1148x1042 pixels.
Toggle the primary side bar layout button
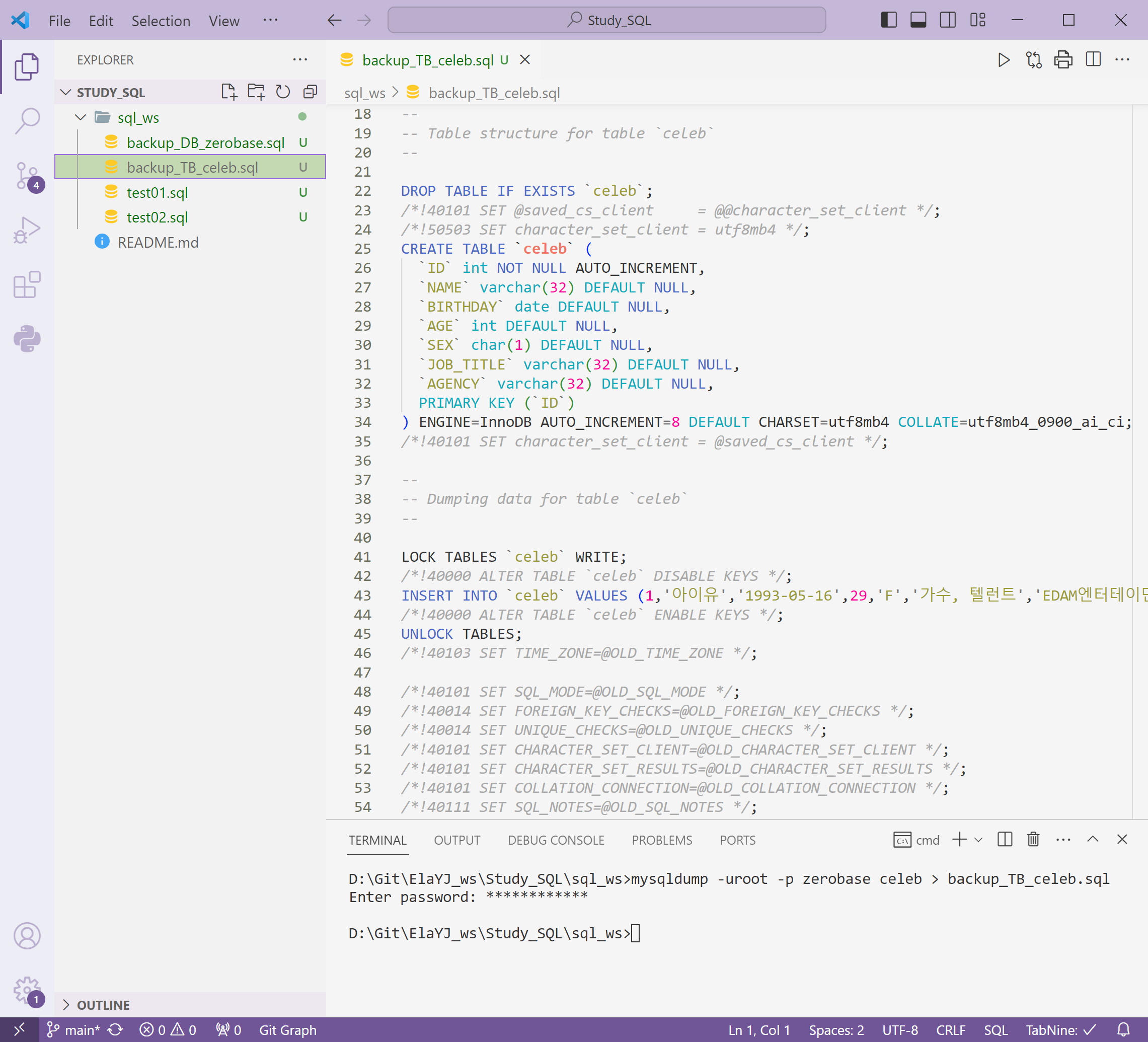coord(888,21)
